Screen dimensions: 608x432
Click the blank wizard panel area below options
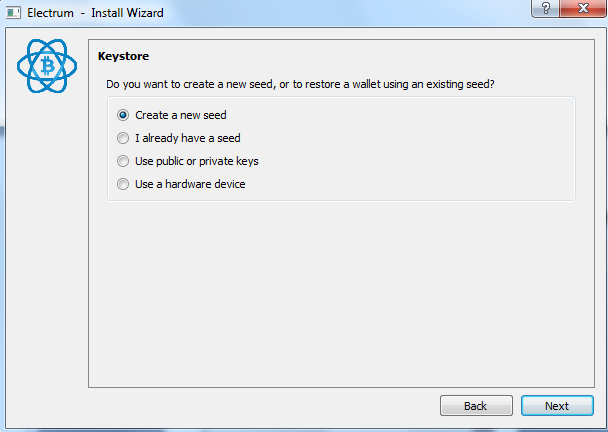(x=341, y=293)
